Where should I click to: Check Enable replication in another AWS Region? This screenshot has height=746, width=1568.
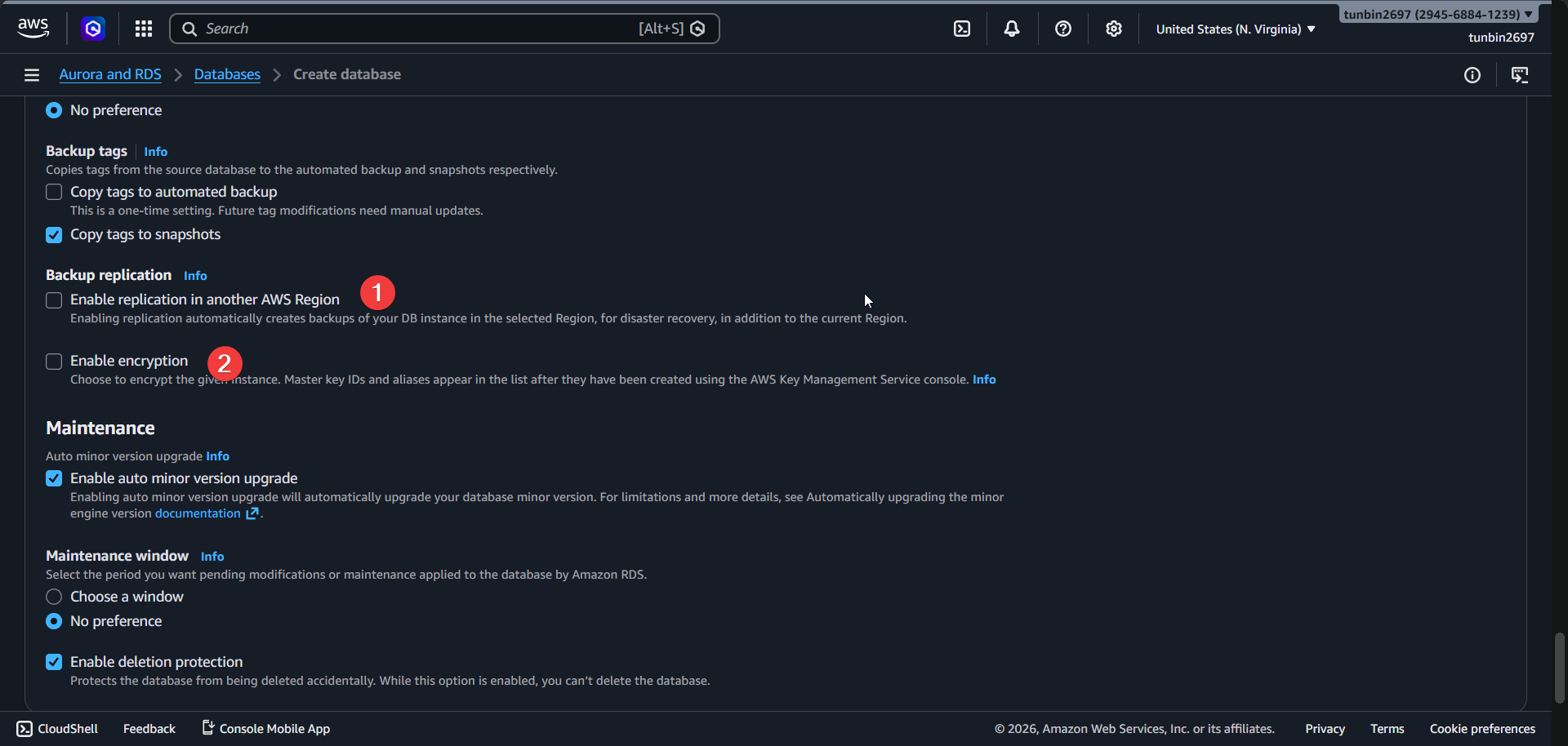click(x=53, y=300)
